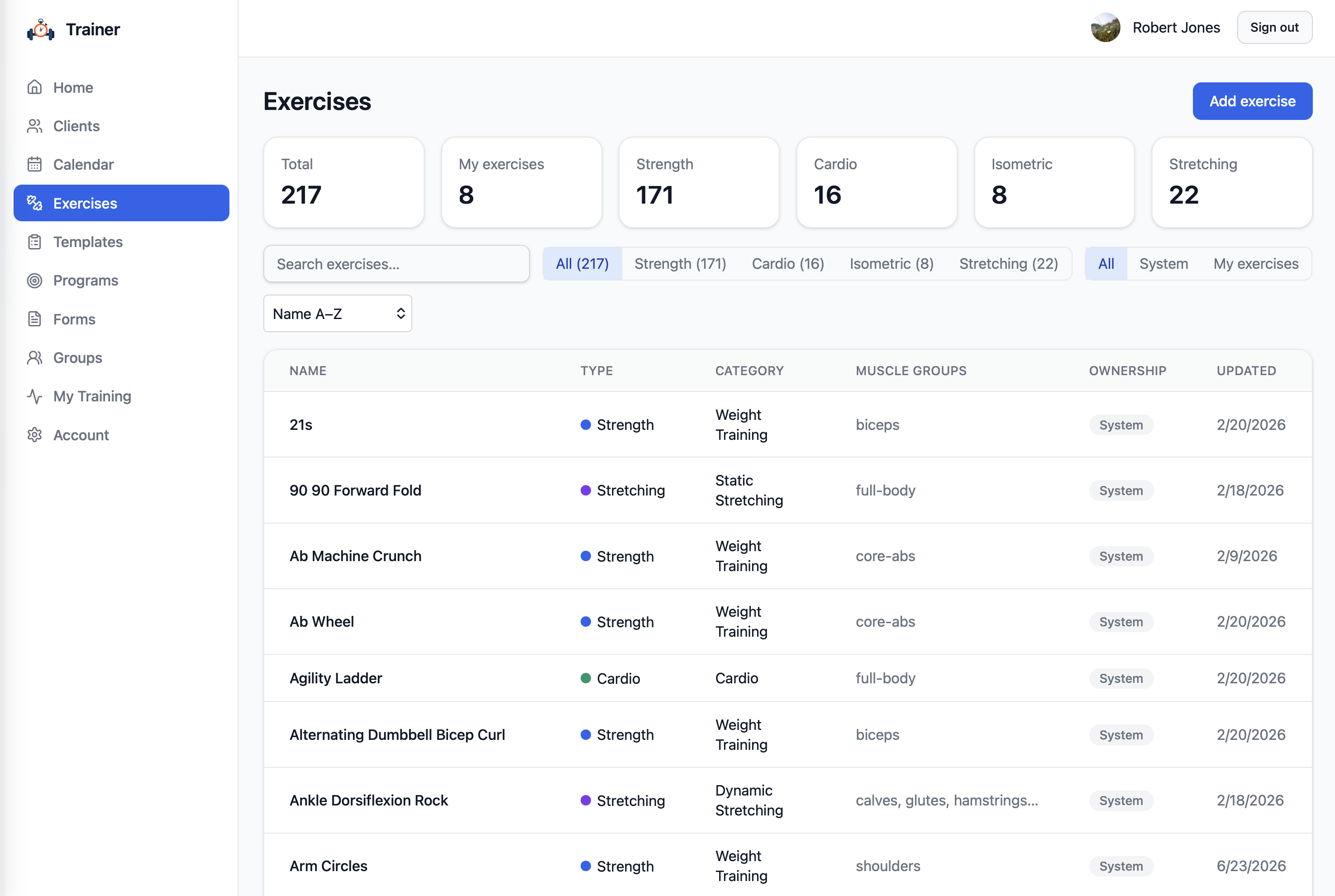Click the Exercises dumbbell icon
This screenshot has height=896, width=1335.
point(35,203)
